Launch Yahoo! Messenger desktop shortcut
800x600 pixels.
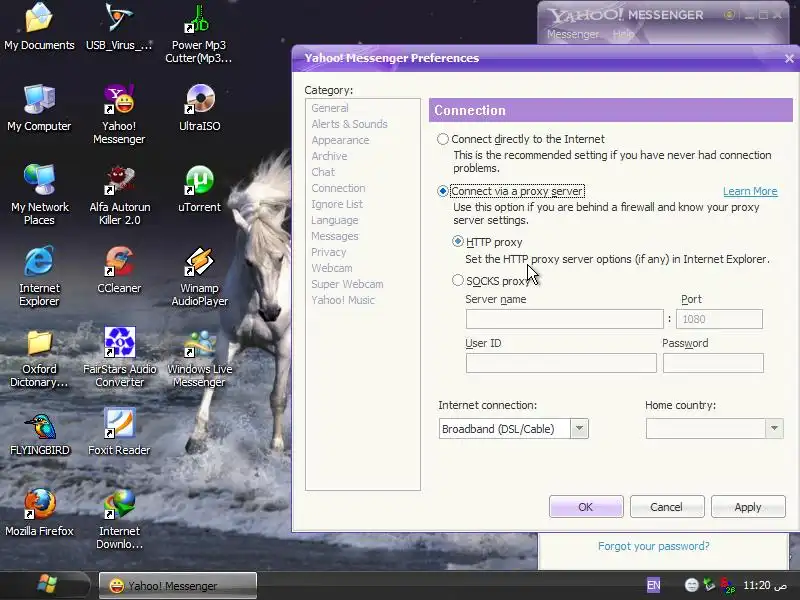click(x=119, y=114)
